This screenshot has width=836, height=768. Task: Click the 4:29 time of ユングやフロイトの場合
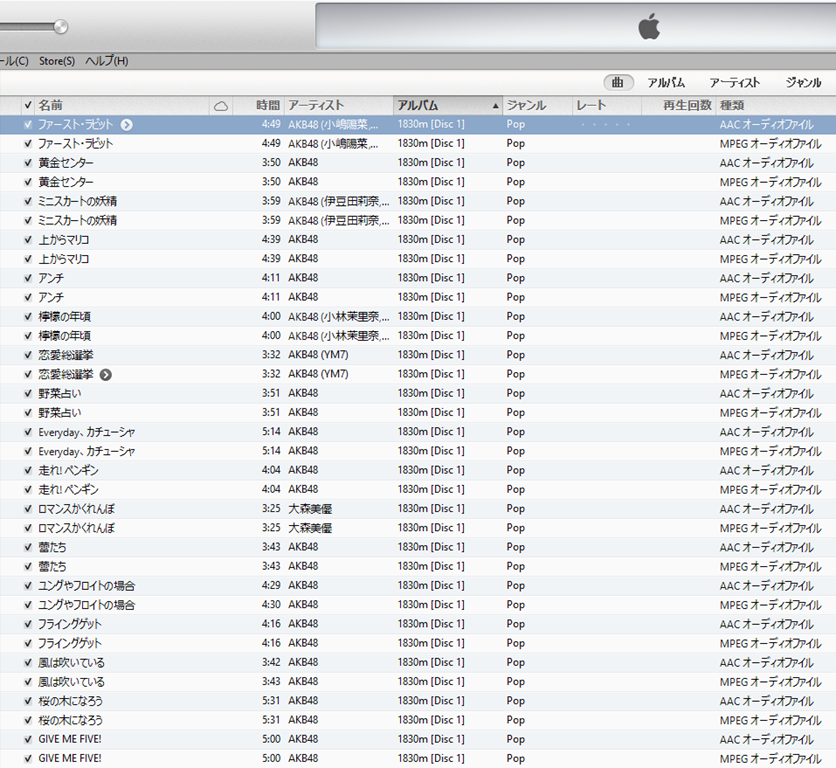(271, 586)
